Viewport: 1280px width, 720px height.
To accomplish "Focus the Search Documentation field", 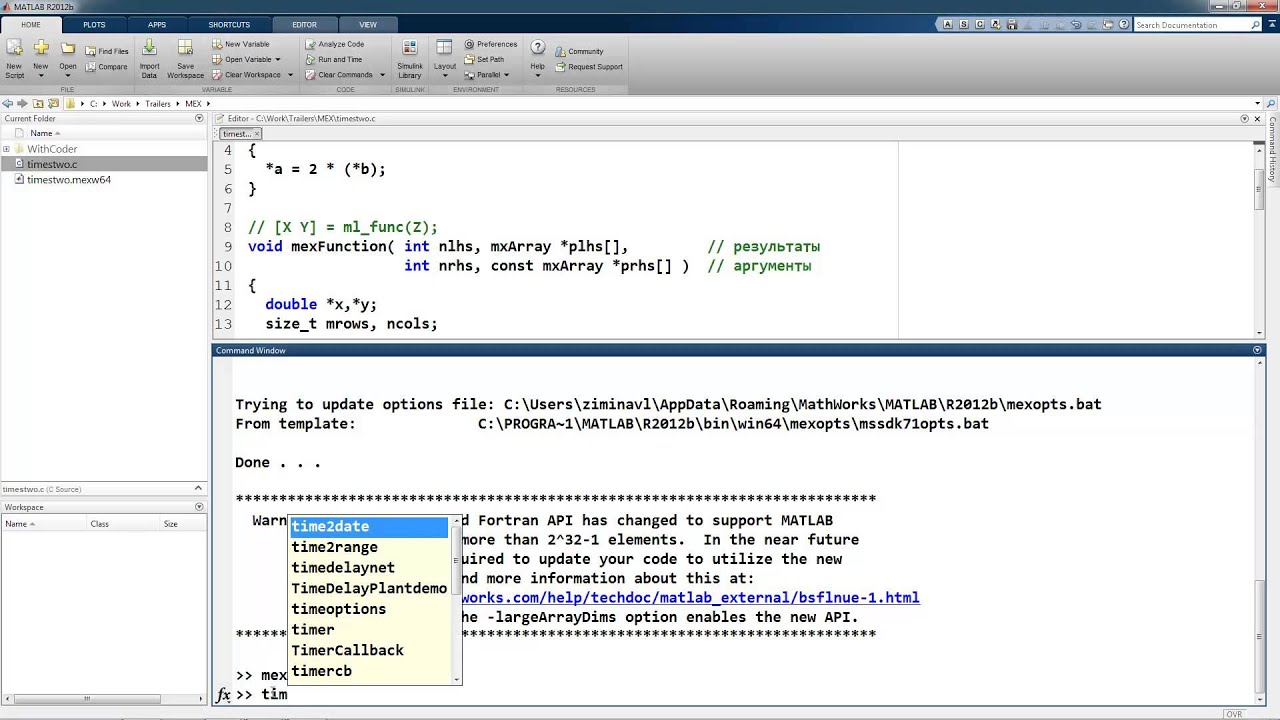I will click(1196, 24).
